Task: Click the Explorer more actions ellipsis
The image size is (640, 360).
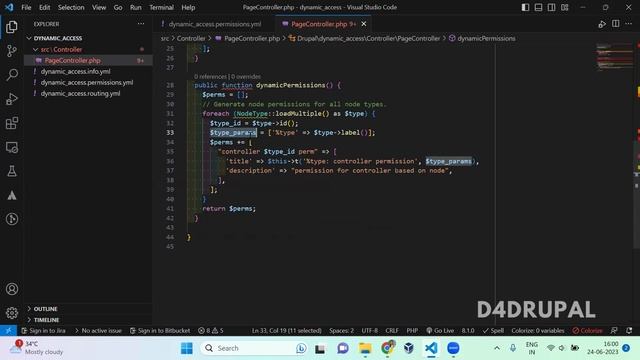Action: coord(141,24)
